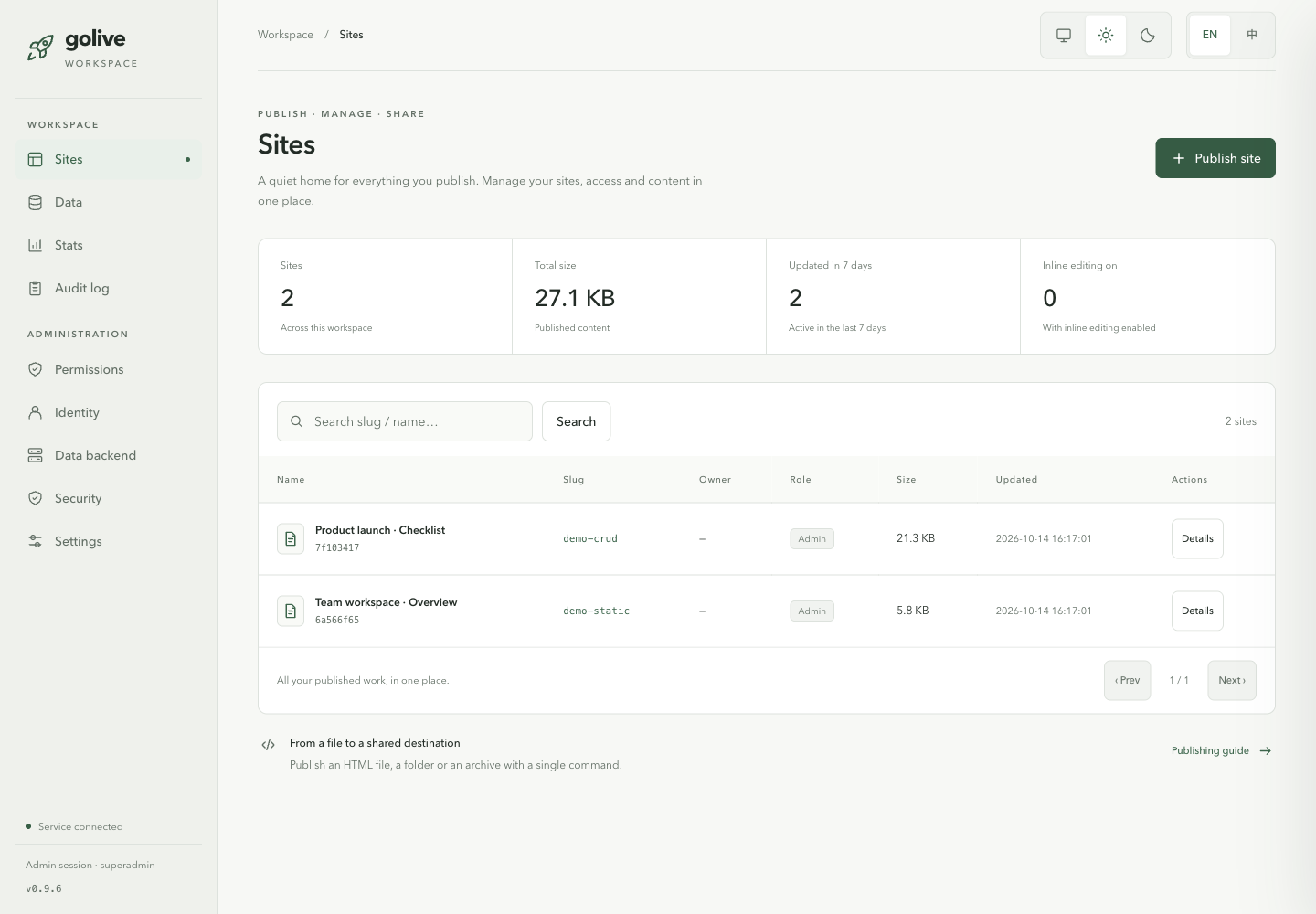
Task: Click the Search button
Action: tap(576, 421)
